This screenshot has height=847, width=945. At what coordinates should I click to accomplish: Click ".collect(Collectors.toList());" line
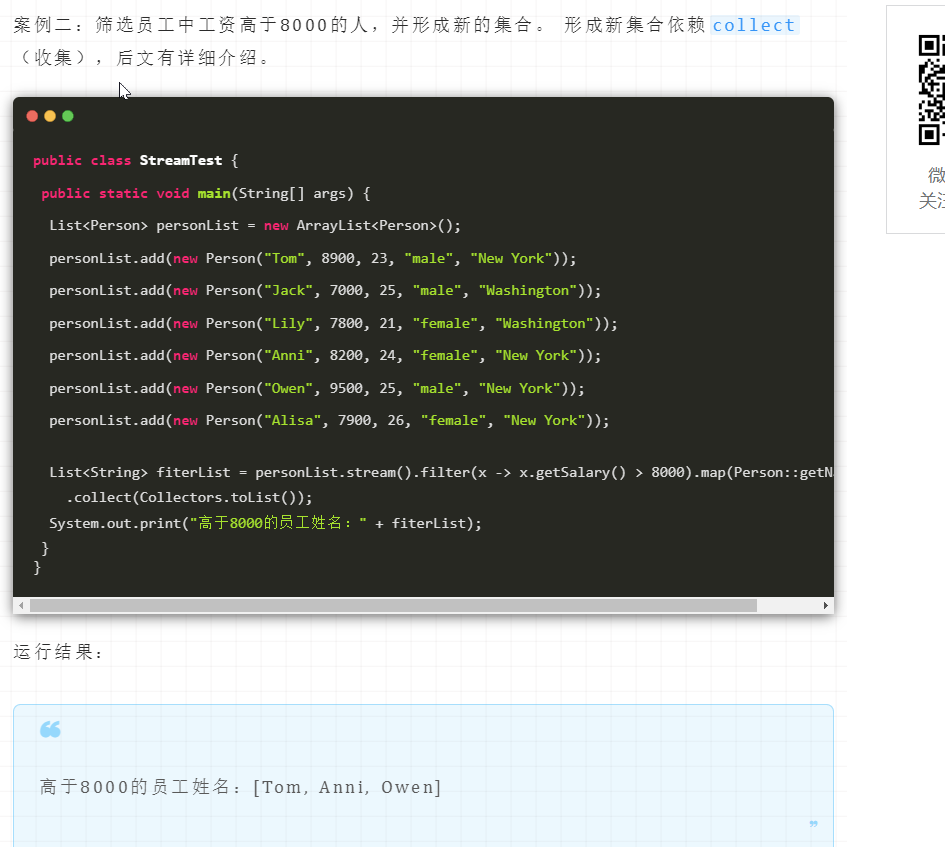pyautogui.click(x=189, y=498)
